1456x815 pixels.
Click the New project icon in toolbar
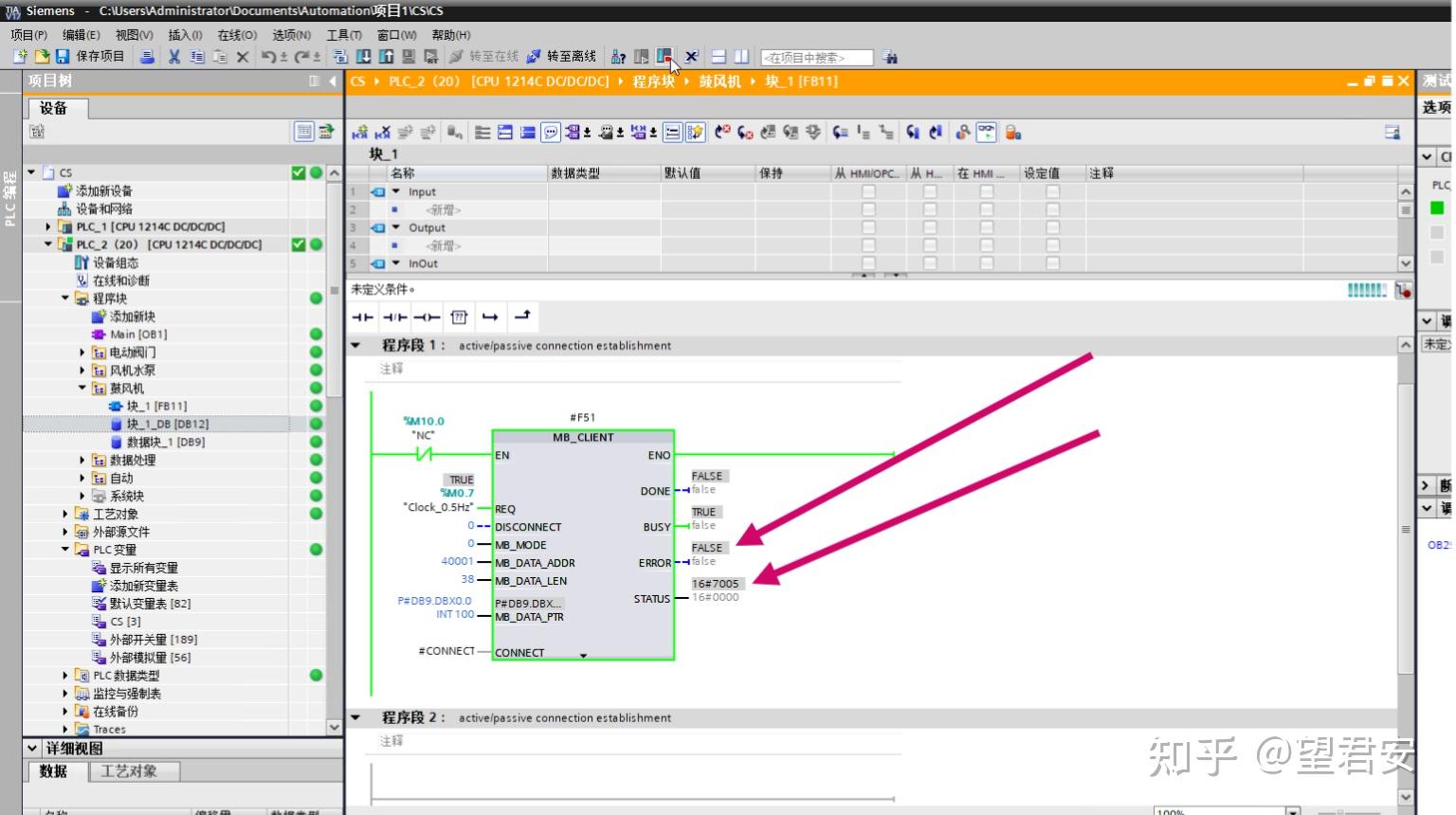point(20,57)
